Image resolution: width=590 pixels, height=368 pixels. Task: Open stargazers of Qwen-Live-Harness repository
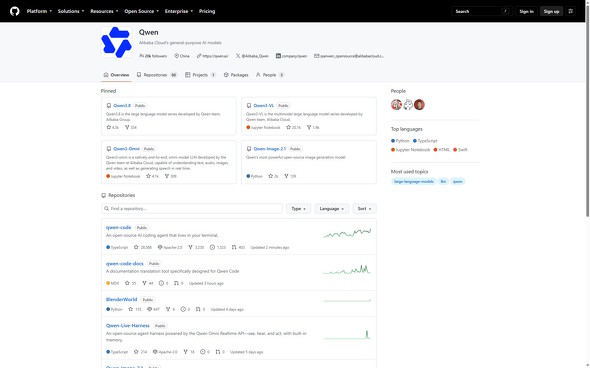(x=141, y=352)
